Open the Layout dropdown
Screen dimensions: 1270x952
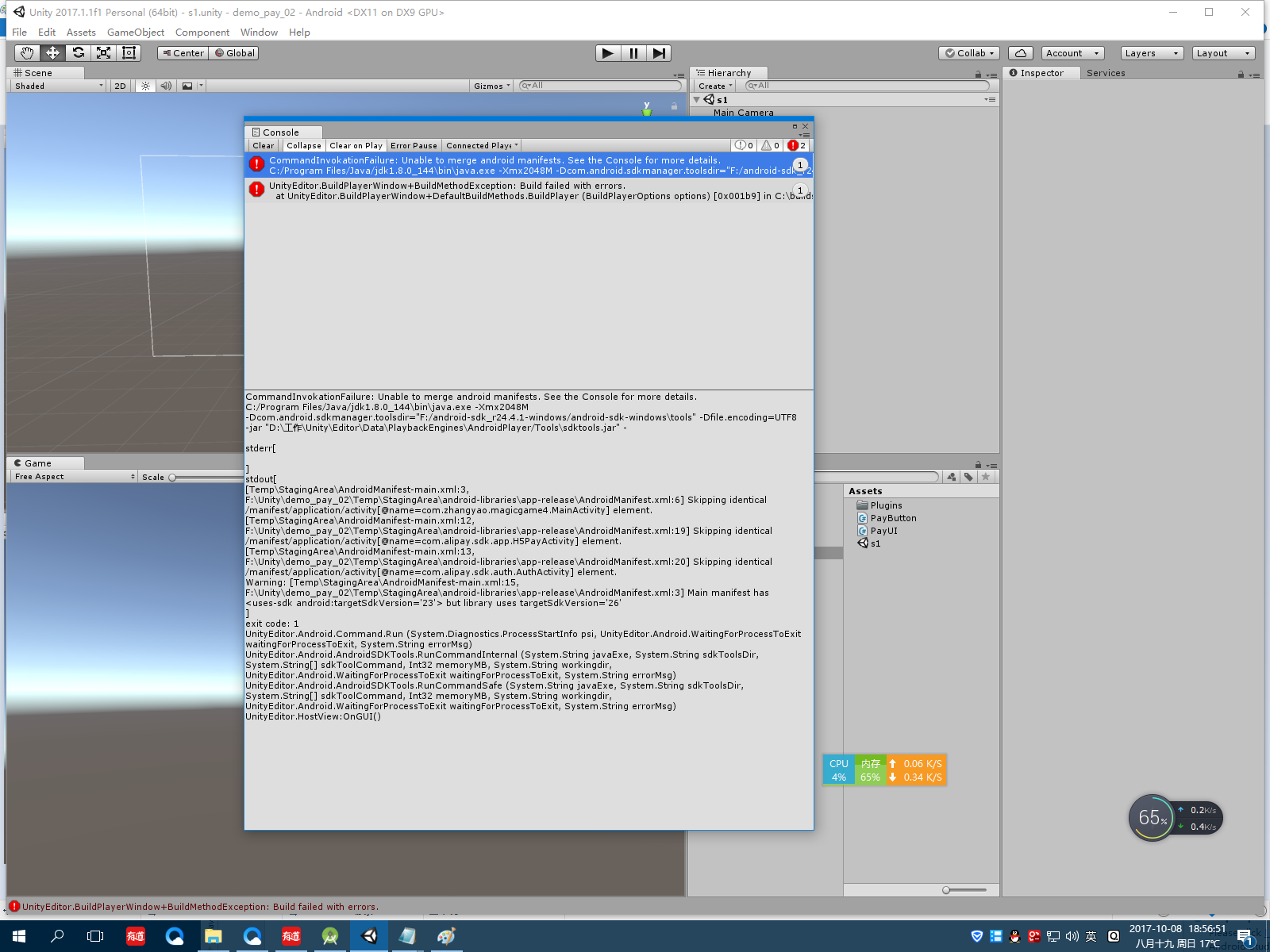1223,53
